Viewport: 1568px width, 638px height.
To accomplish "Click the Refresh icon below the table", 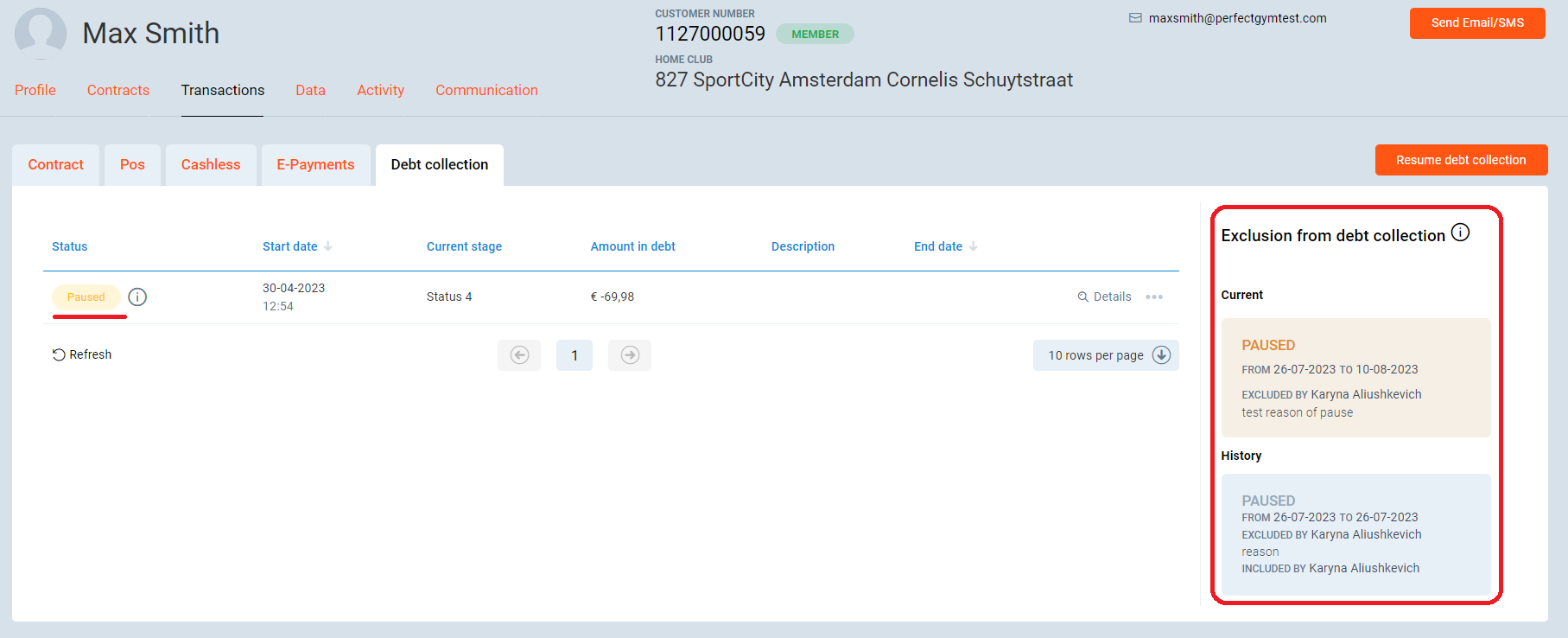I will (59, 355).
